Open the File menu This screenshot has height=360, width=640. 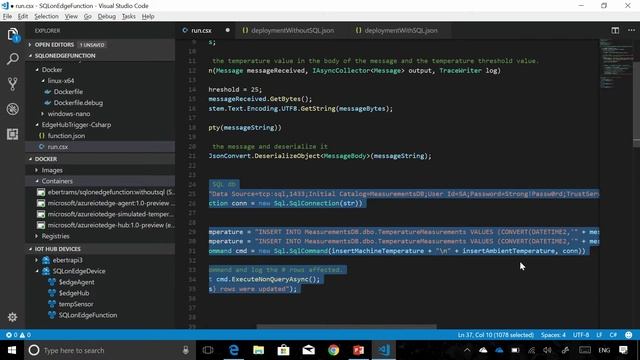[x=7, y=16]
